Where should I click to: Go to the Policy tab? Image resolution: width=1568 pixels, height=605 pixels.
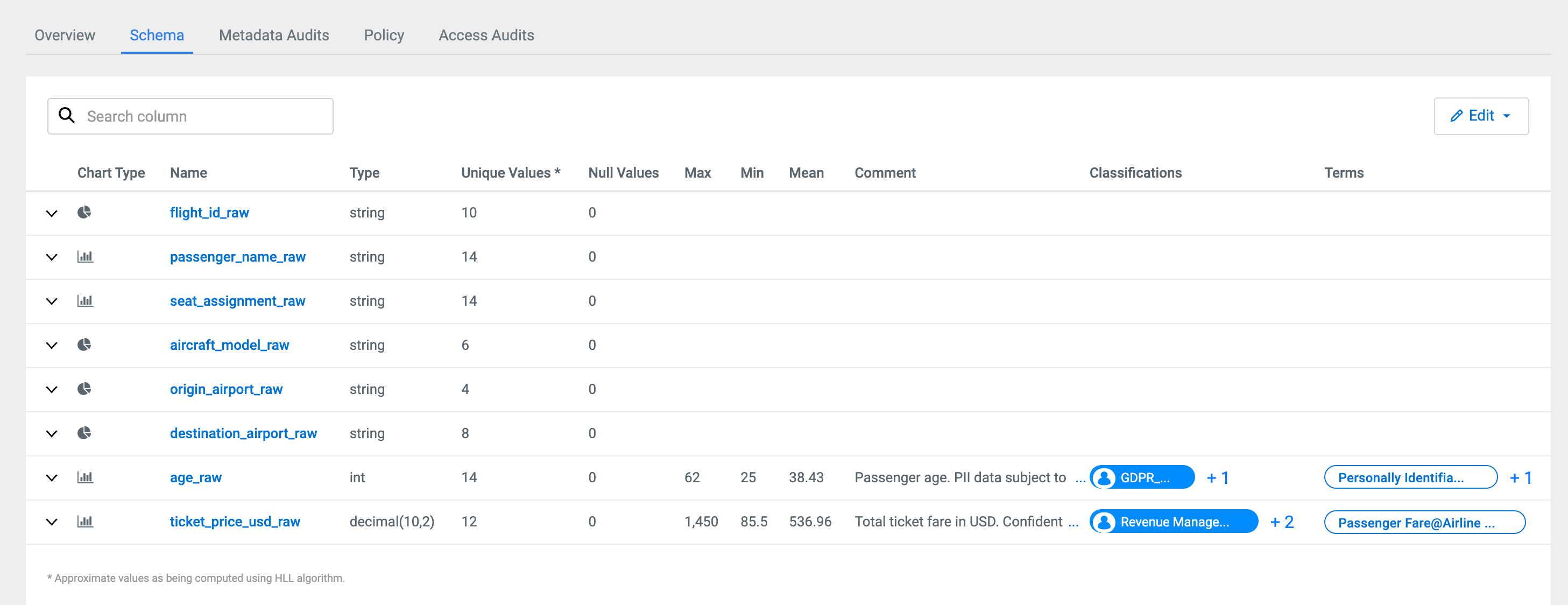point(384,36)
